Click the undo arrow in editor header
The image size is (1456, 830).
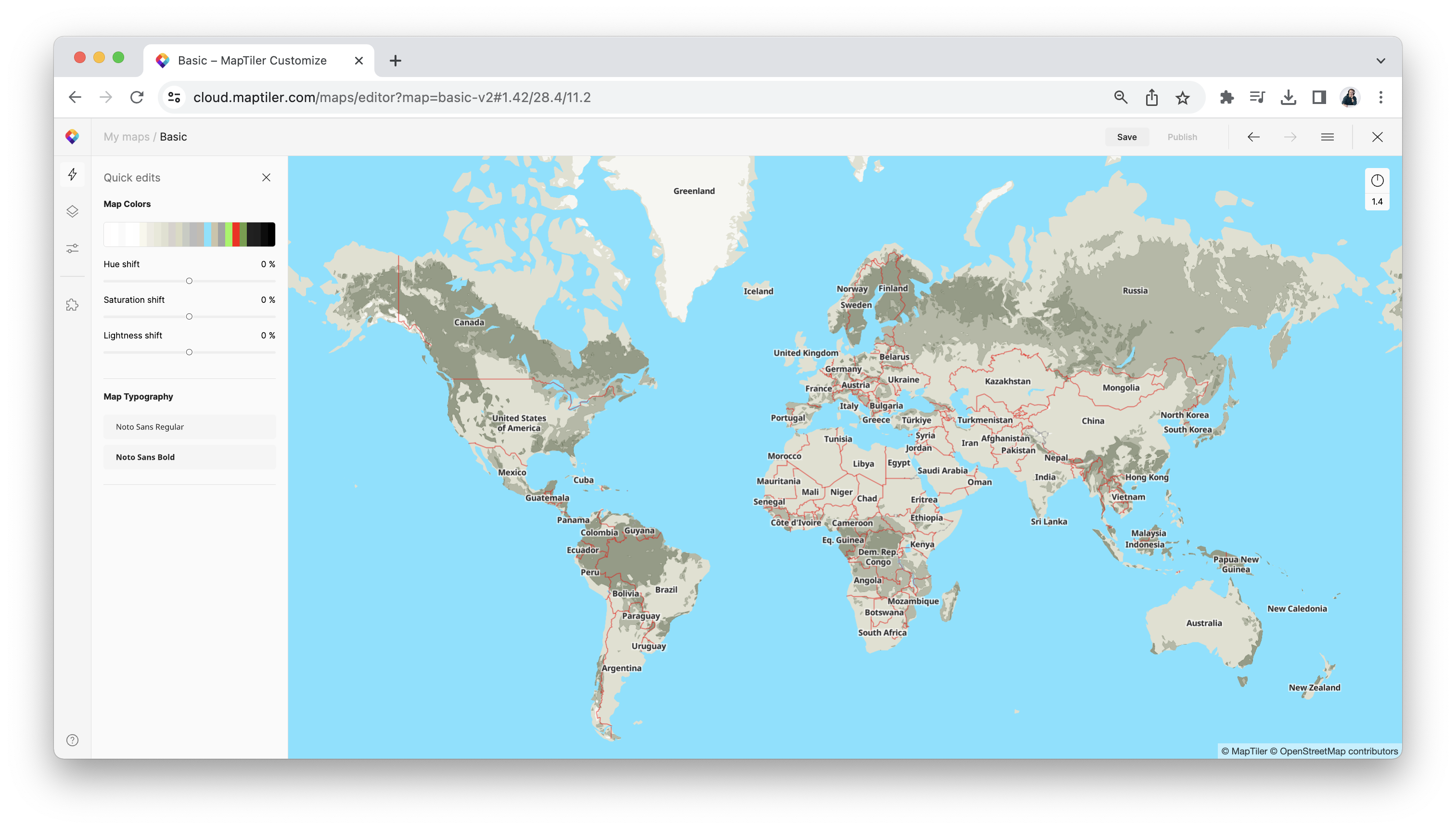click(x=1253, y=137)
